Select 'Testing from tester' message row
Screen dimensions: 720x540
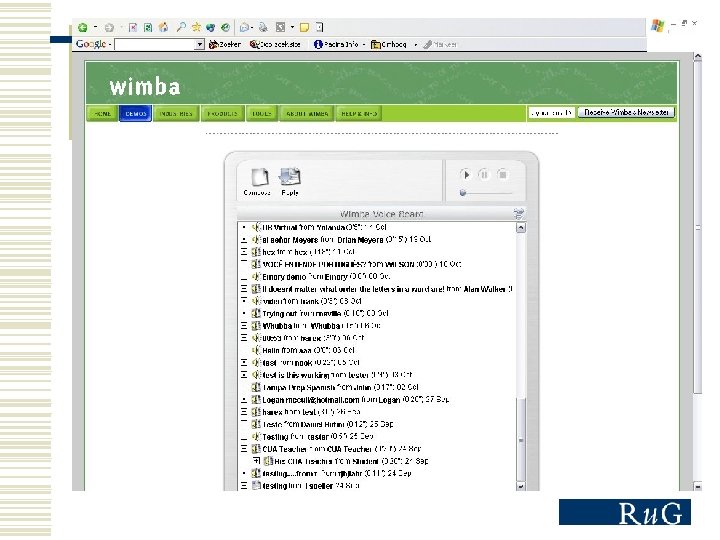point(318,436)
